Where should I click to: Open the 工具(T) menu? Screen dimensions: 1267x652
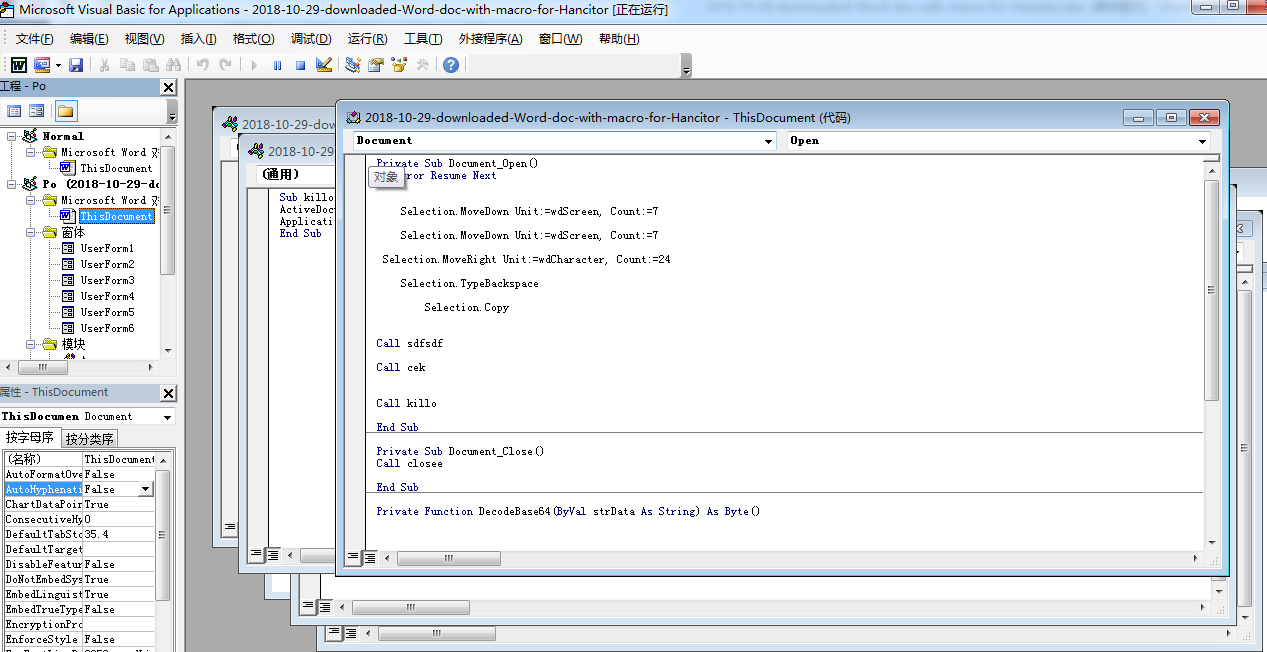[423, 39]
